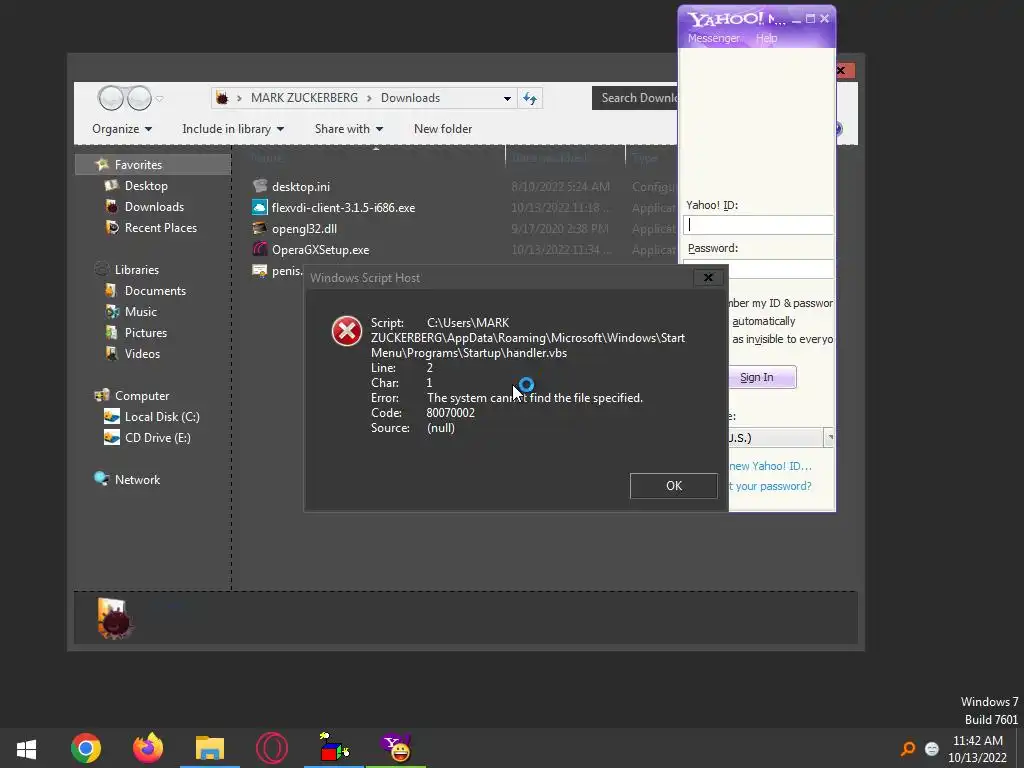Viewport: 1024px width, 768px height.
Task: Click the Explorer Forward navigation button
Action: (139, 98)
